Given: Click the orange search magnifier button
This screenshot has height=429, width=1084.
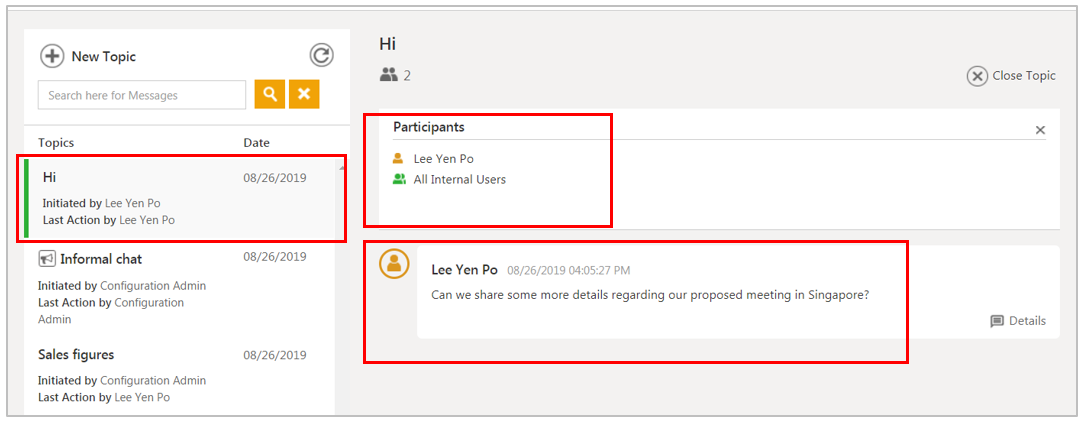Looking at the screenshot, I should tap(269, 95).
